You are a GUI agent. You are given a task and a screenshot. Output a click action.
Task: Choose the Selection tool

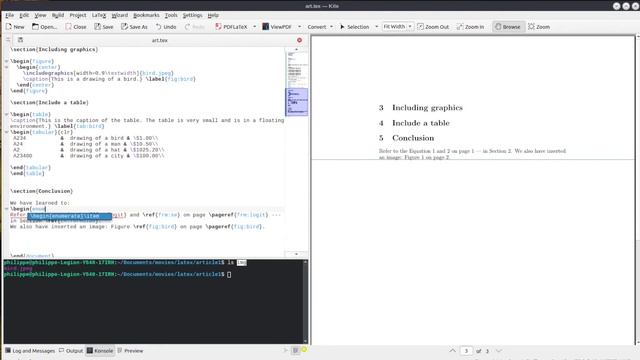click(x=354, y=27)
